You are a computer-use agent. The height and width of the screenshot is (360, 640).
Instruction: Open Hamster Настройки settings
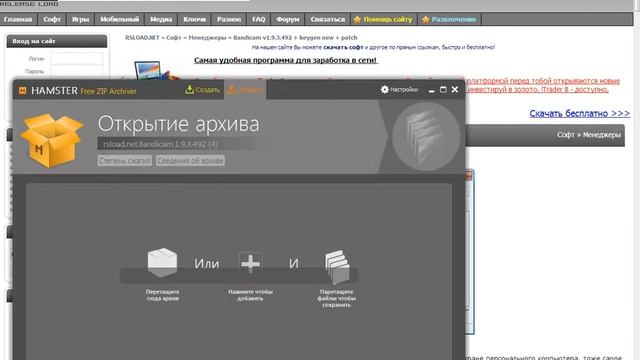399,89
